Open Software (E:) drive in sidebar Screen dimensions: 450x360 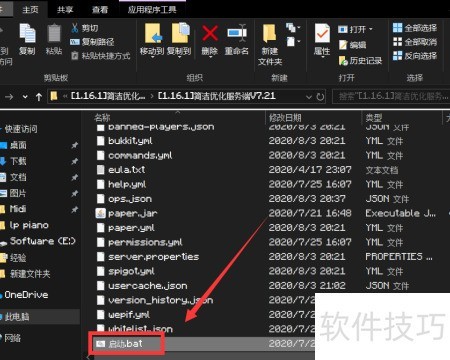click(42, 241)
